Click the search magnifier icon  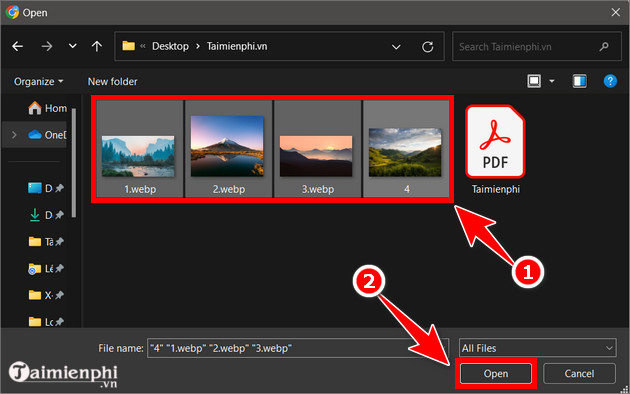(604, 47)
